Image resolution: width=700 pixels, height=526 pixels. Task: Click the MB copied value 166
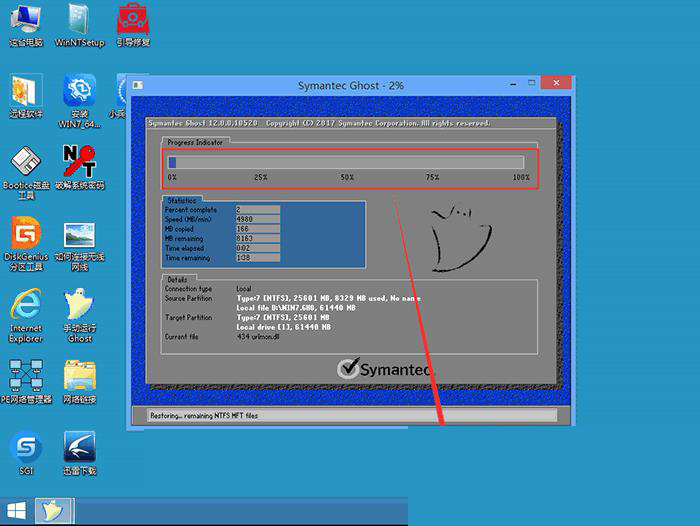[x=258, y=229]
